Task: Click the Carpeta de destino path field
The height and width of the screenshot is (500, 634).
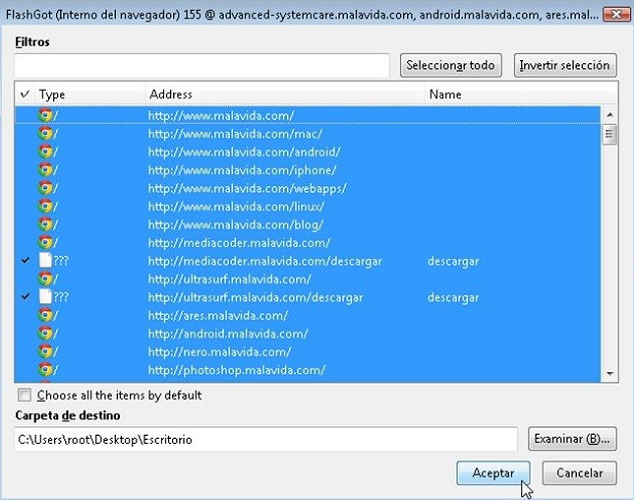Action: coord(266,439)
